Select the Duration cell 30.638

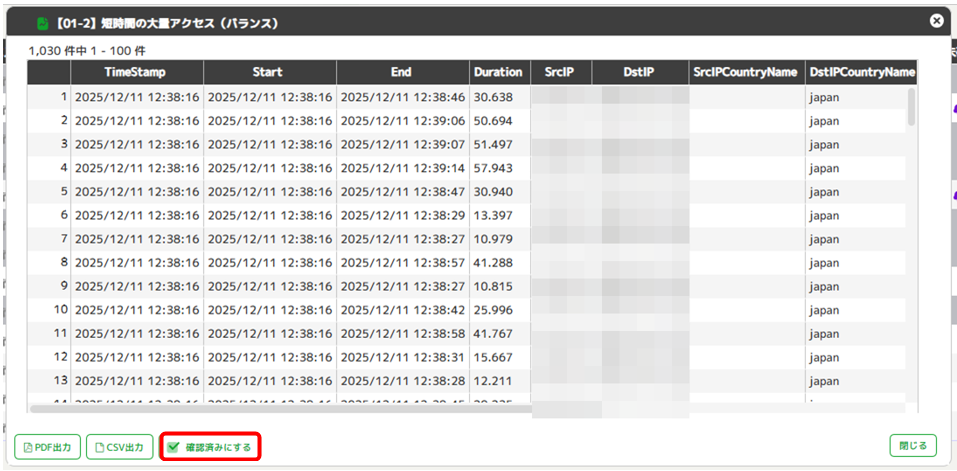click(500, 97)
